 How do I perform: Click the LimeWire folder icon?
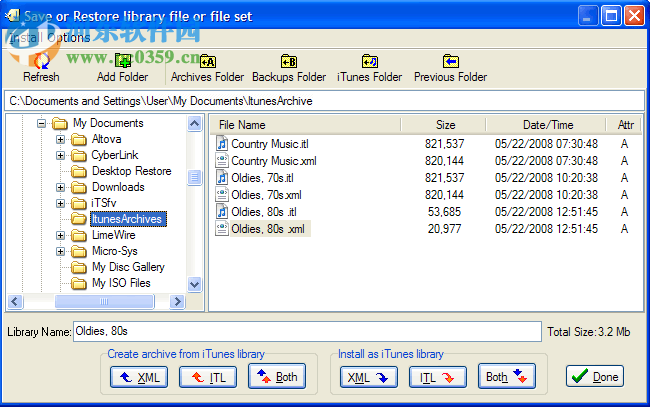click(78, 235)
